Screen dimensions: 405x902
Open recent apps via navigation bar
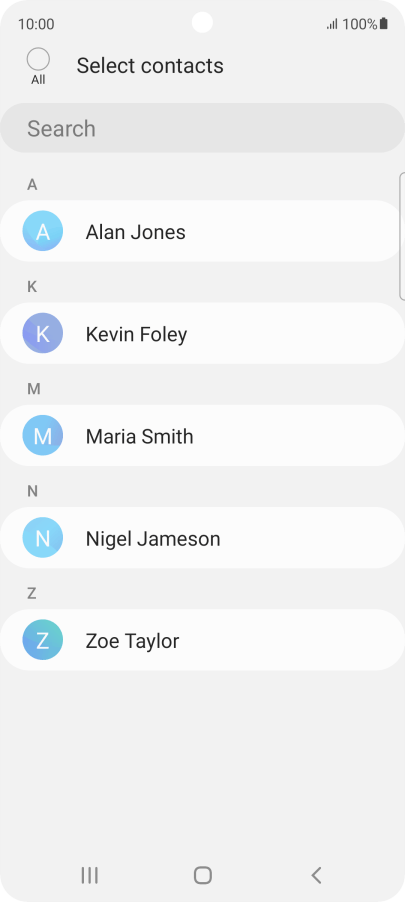coord(89,875)
